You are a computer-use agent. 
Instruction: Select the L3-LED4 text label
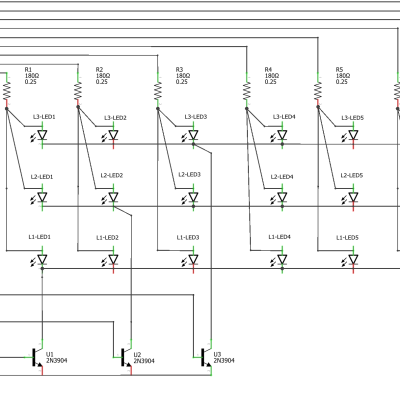(x=284, y=117)
